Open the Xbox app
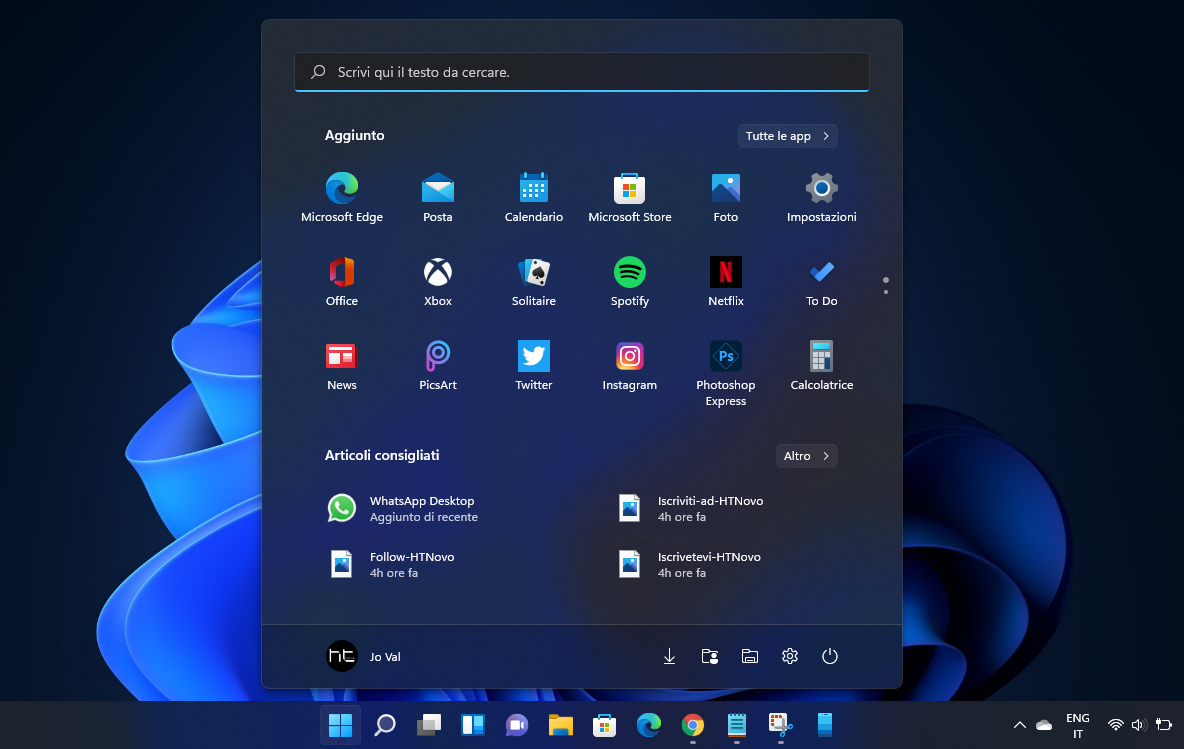1184x749 pixels. (437, 281)
